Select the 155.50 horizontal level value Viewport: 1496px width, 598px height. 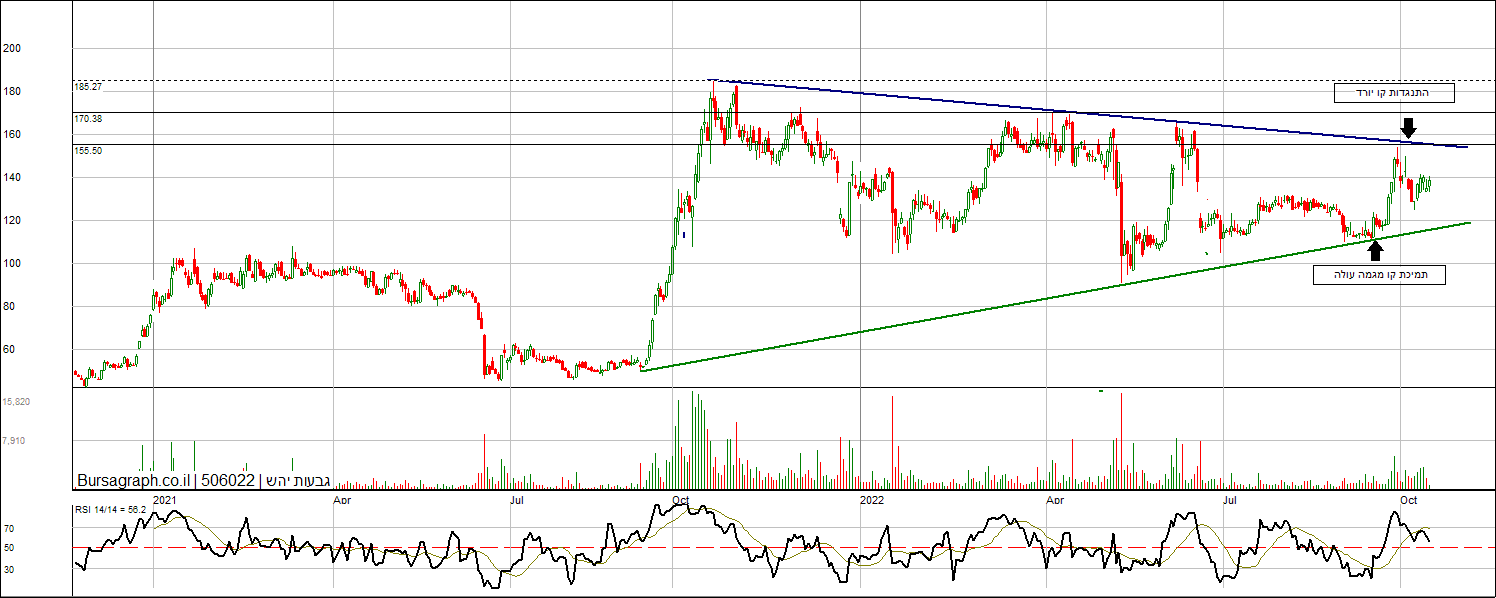88,150
